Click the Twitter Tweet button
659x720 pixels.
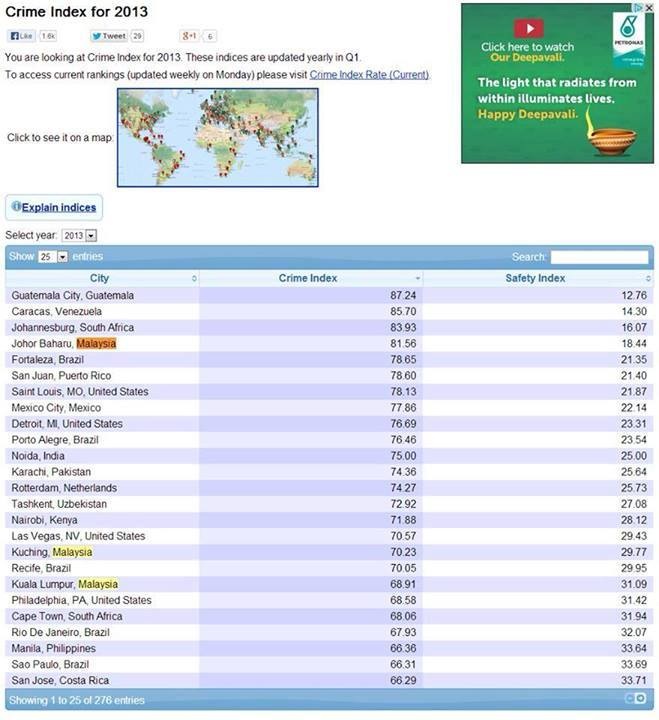(x=109, y=36)
